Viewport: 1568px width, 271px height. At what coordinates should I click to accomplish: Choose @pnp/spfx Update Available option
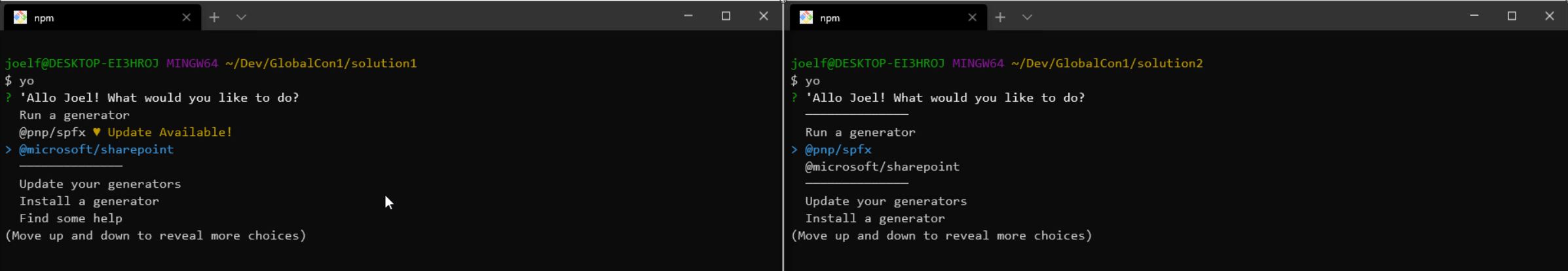coord(126,133)
